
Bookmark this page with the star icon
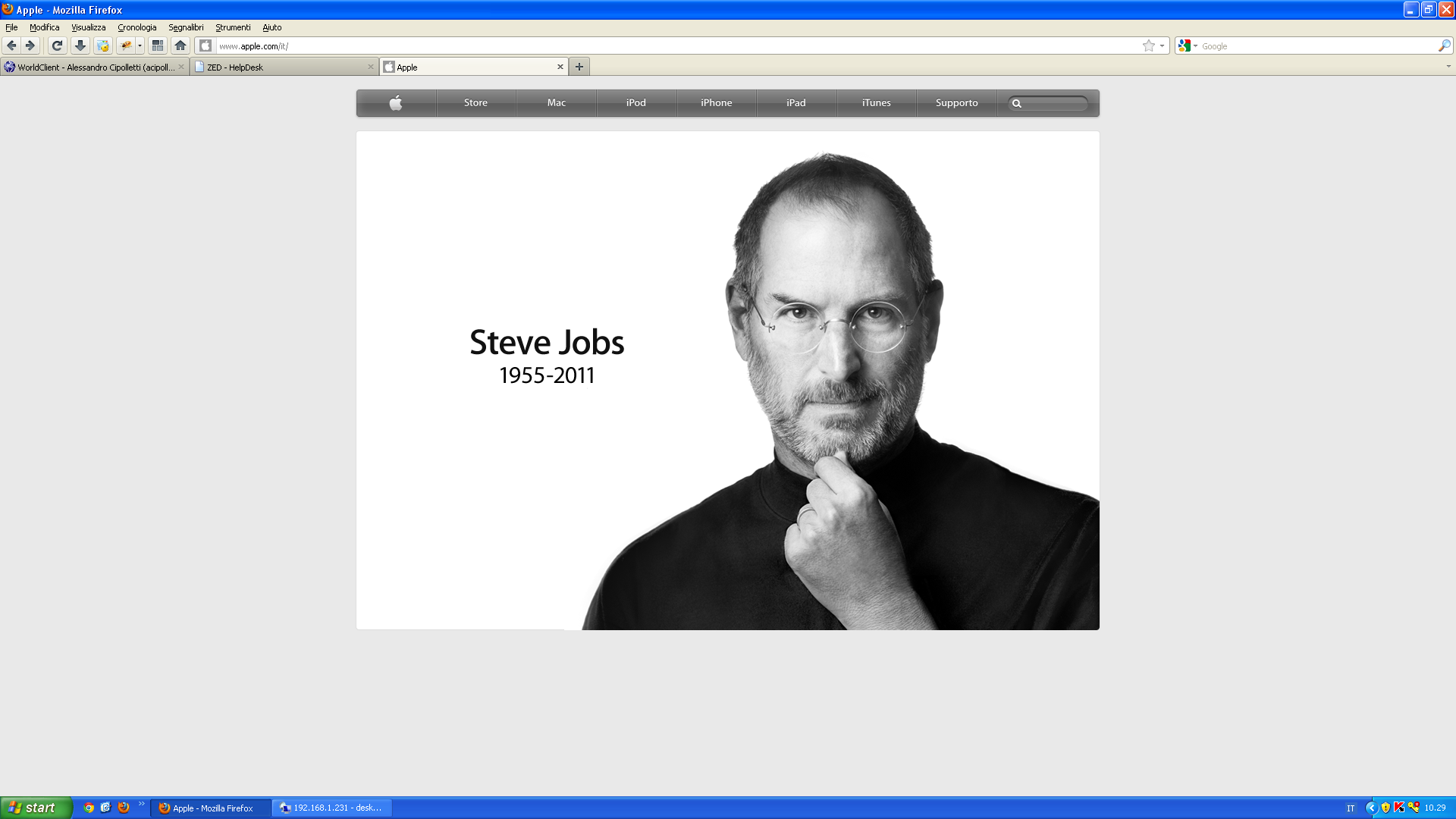coord(1148,45)
